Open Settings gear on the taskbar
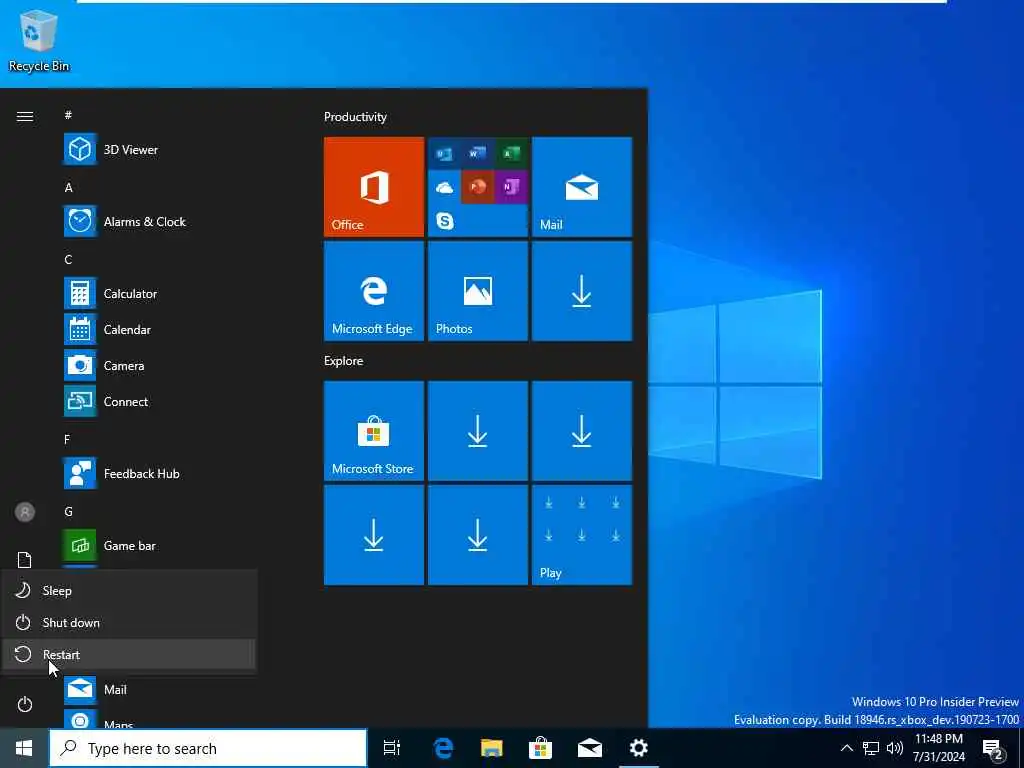 [638, 748]
